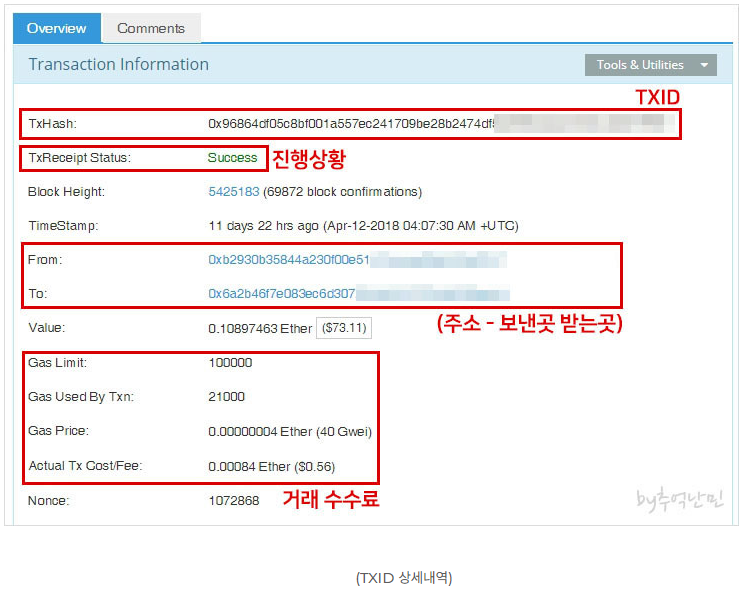
Task: Click the TXID 상세내역 caption
Action: coord(404,578)
